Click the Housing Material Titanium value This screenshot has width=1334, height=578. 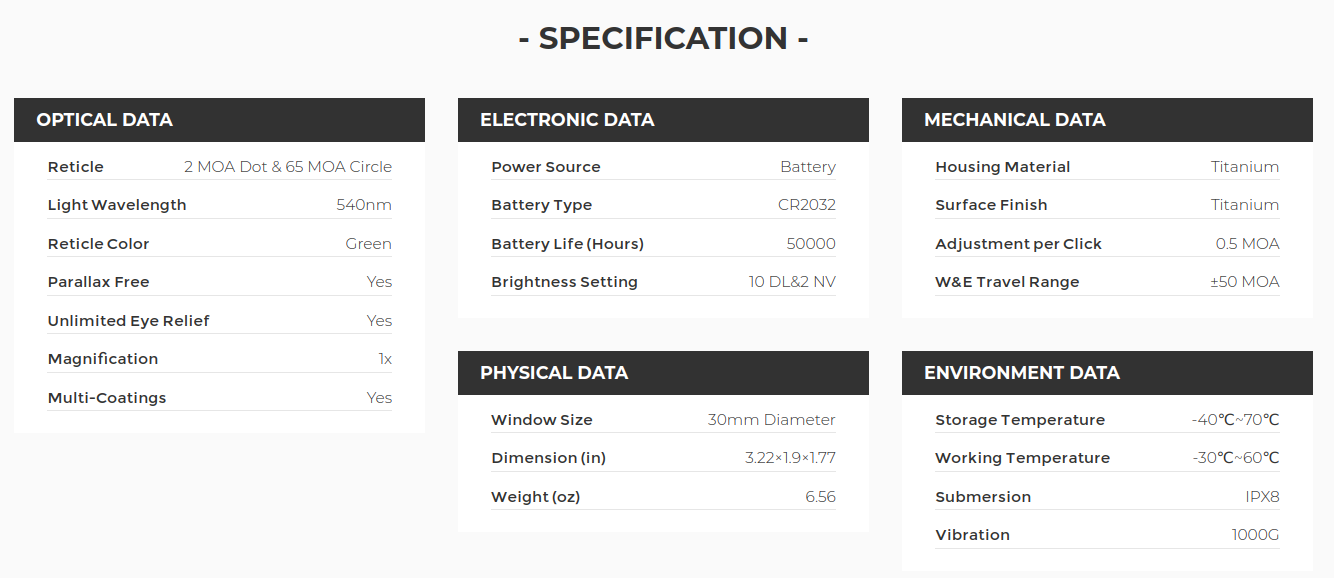tap(1245, 167)
